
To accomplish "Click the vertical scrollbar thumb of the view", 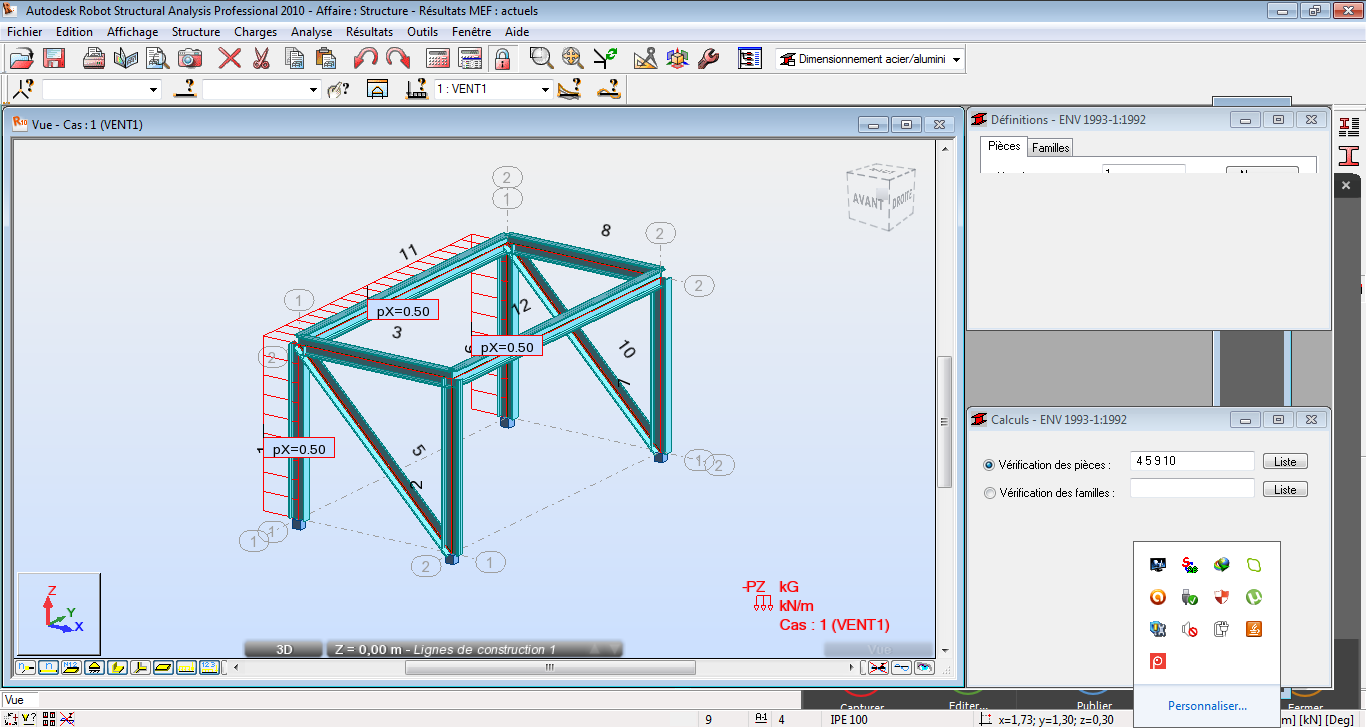I will pyautogui.click(x=944, y=421).
